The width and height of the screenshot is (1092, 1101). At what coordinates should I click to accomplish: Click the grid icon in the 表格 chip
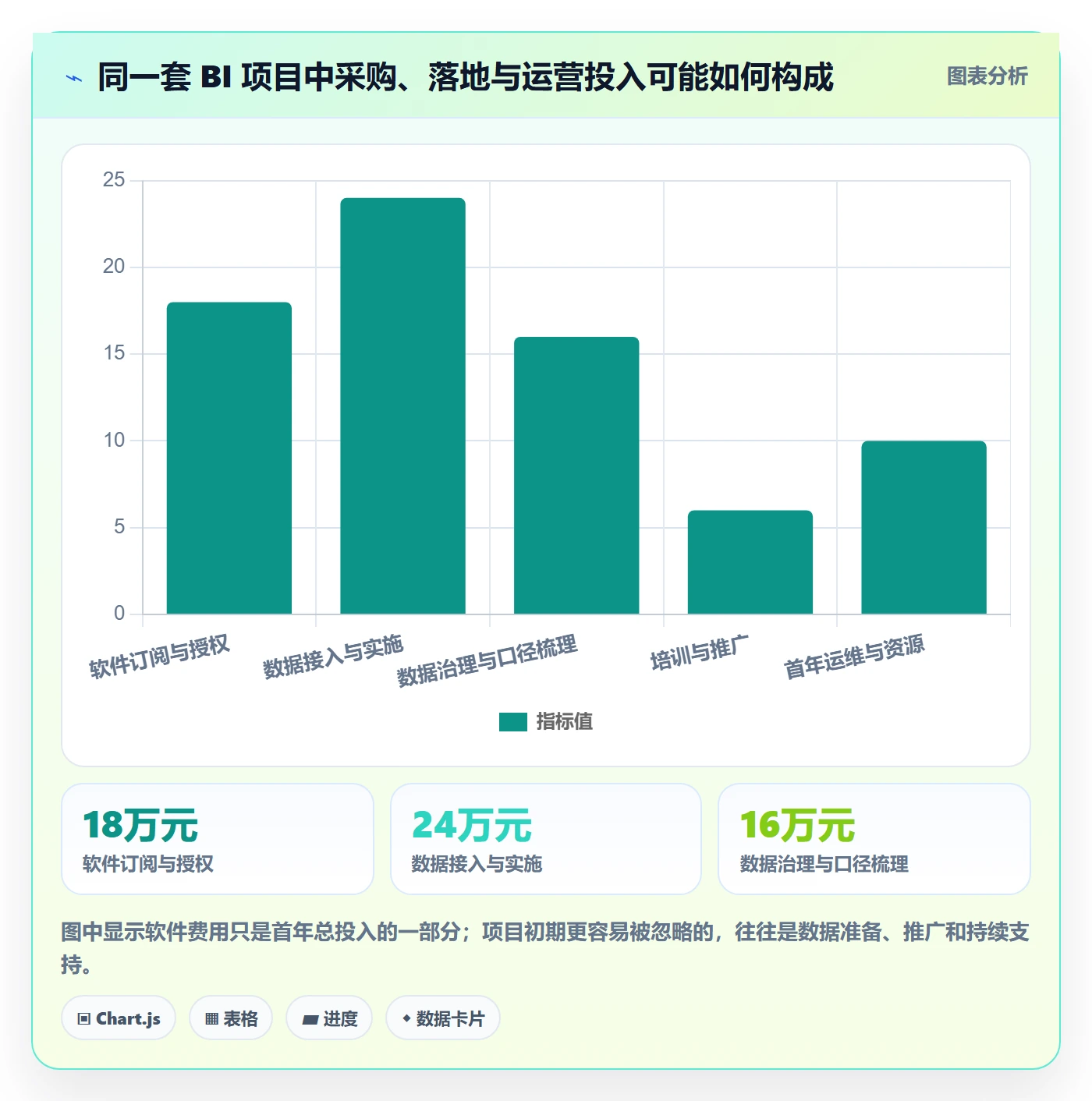point(211,1019)
